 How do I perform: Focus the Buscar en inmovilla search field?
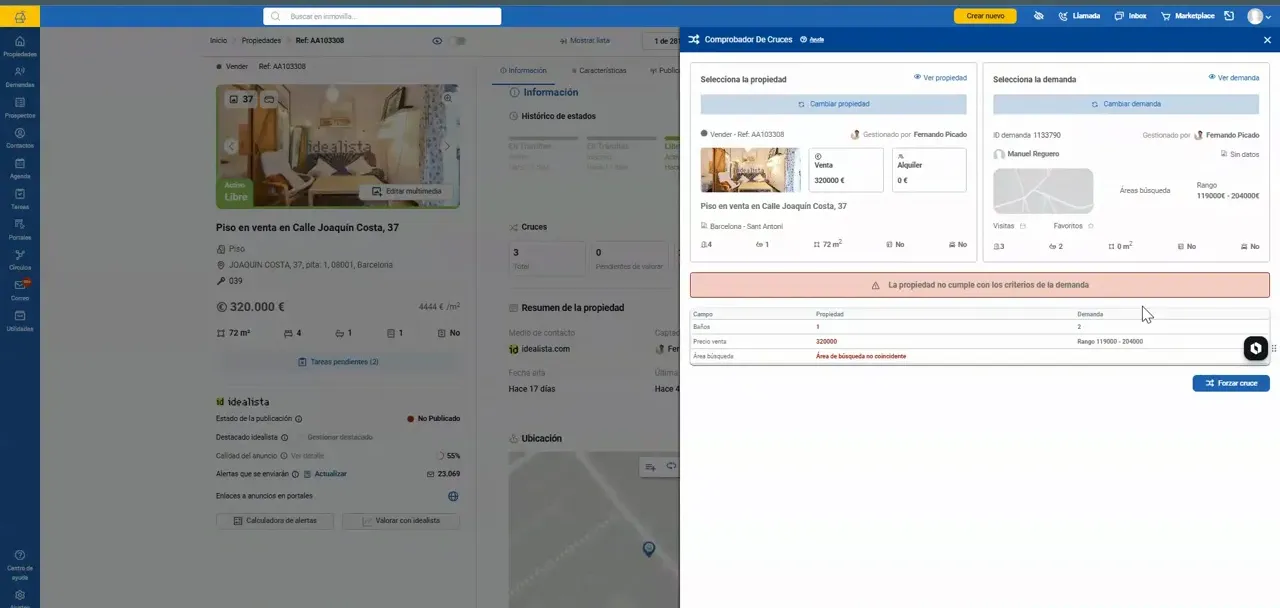tap(382, 17)
